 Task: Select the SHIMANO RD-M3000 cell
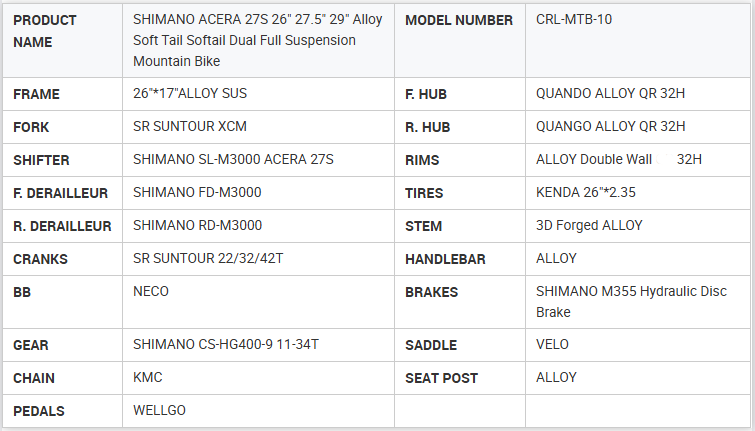[197, 226]
